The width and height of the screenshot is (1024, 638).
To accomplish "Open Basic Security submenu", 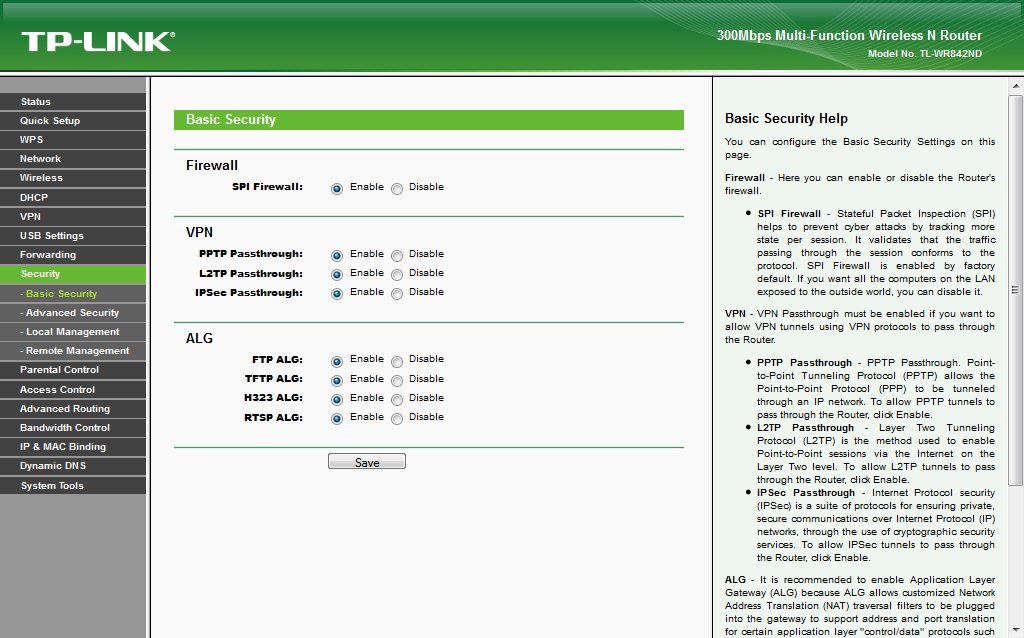I will coord(73,293).
